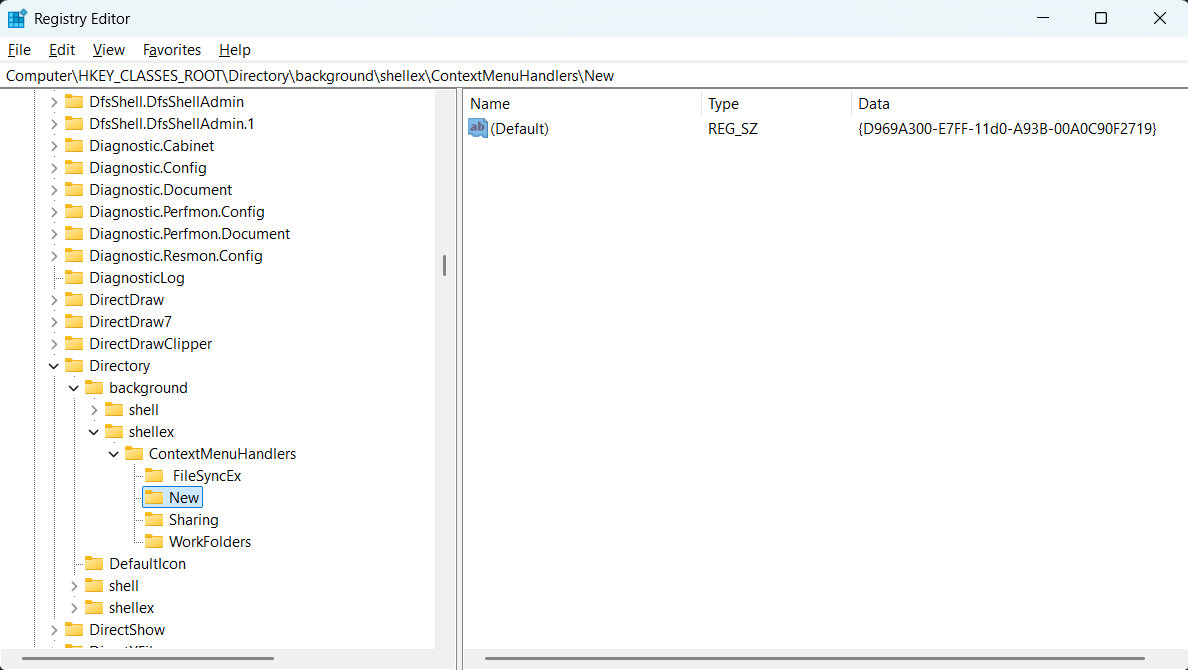Viewport: 1188px width, 670px height.
Task: Open the (Default) value entry
Action: pos(519,128)
